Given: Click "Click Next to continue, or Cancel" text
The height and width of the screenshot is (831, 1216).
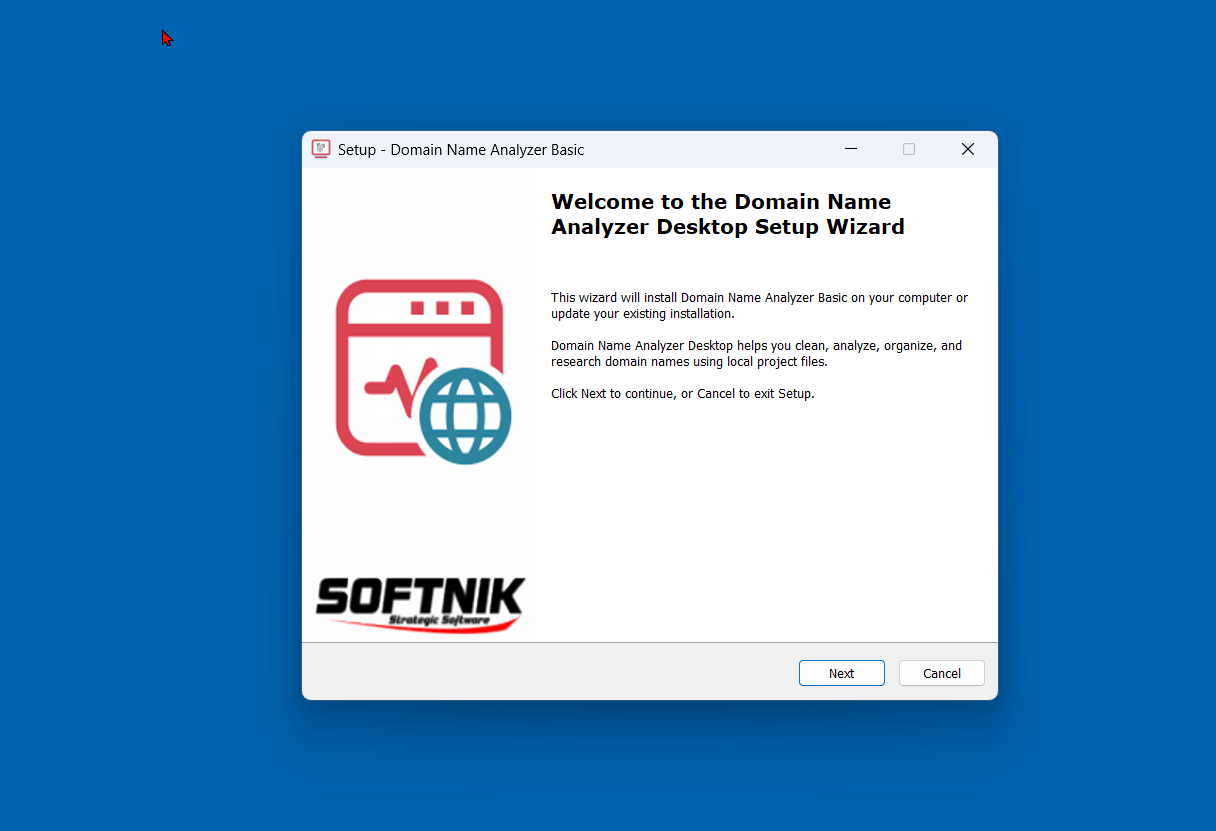Looking at the screenshot, I should 683,394.
